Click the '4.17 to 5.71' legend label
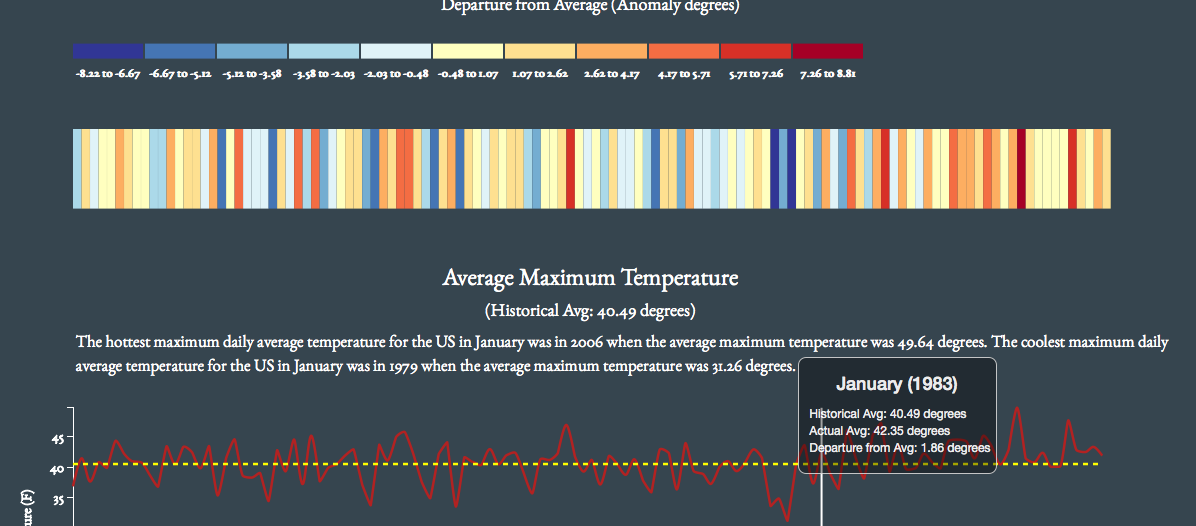Viewport: 1196px width, 526px height. [x=684, y=75]
